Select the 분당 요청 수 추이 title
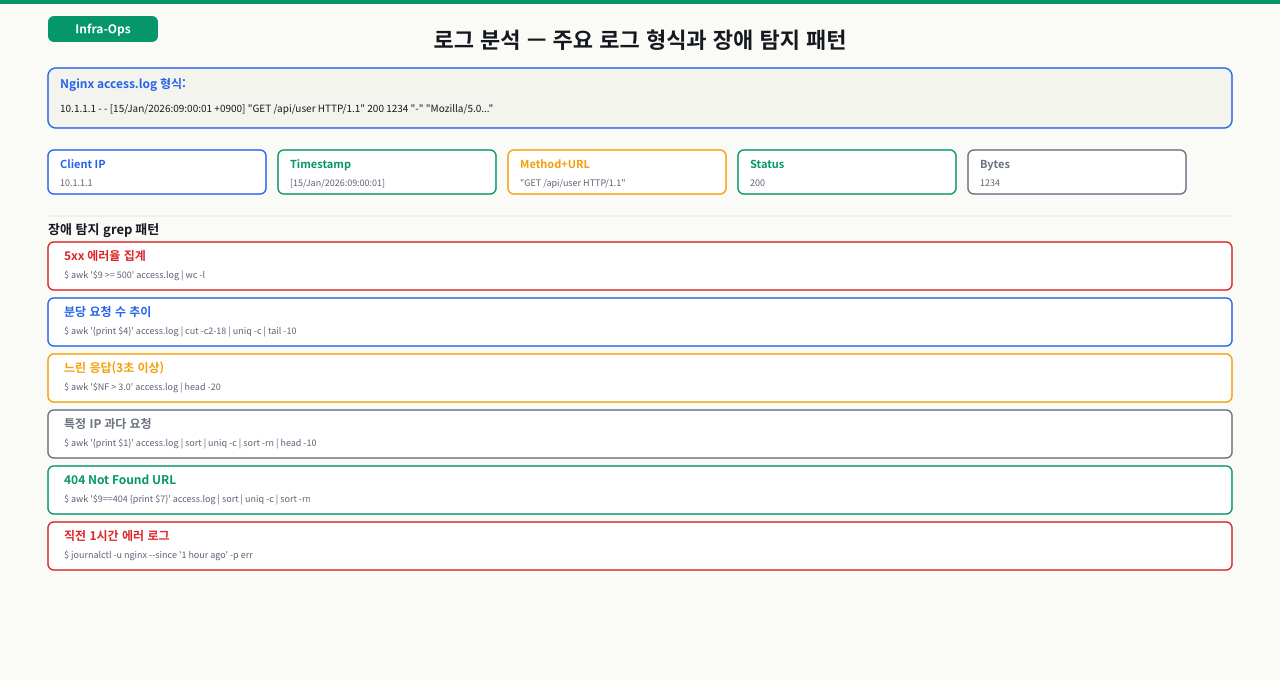This screenshot has height=680, width=1280. pyautogui.click(x=108, y=312)
